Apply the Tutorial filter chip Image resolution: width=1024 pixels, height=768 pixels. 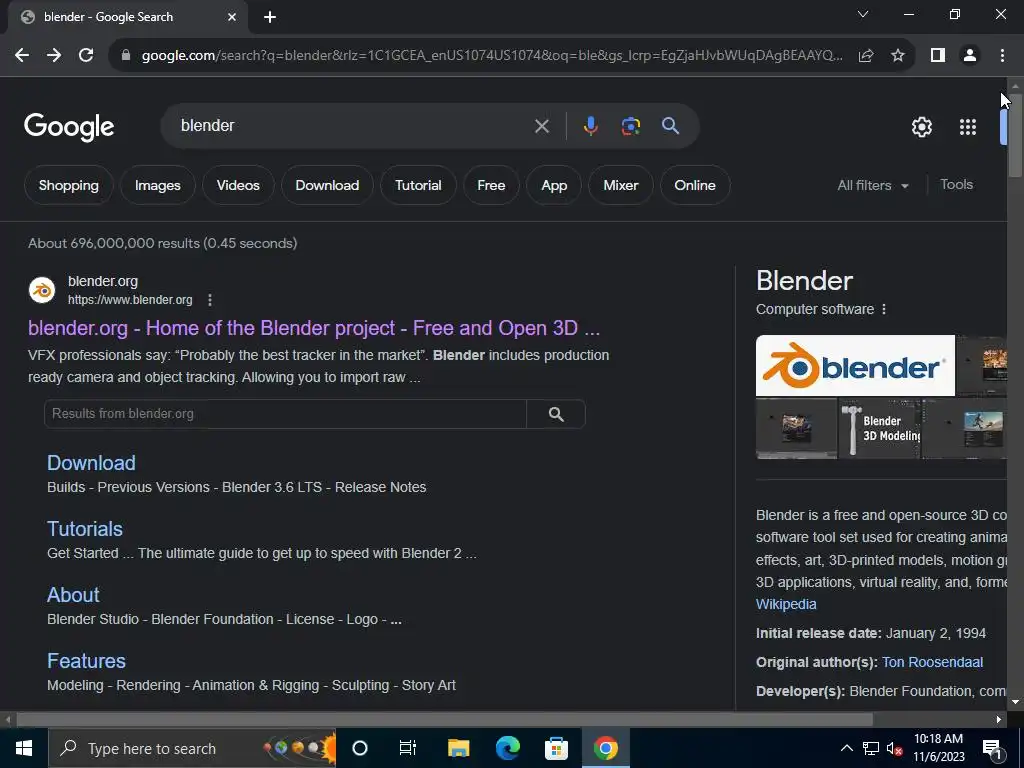418,185
